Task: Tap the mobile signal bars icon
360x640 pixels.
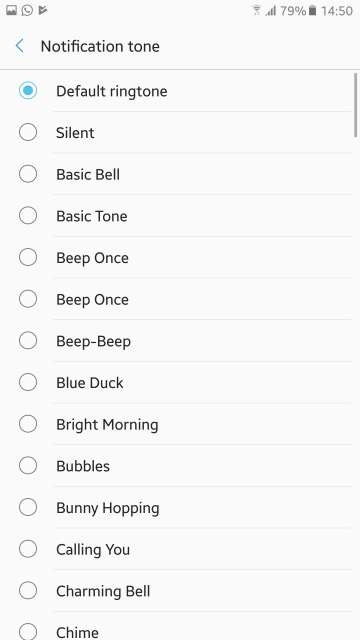Action: 271,11
